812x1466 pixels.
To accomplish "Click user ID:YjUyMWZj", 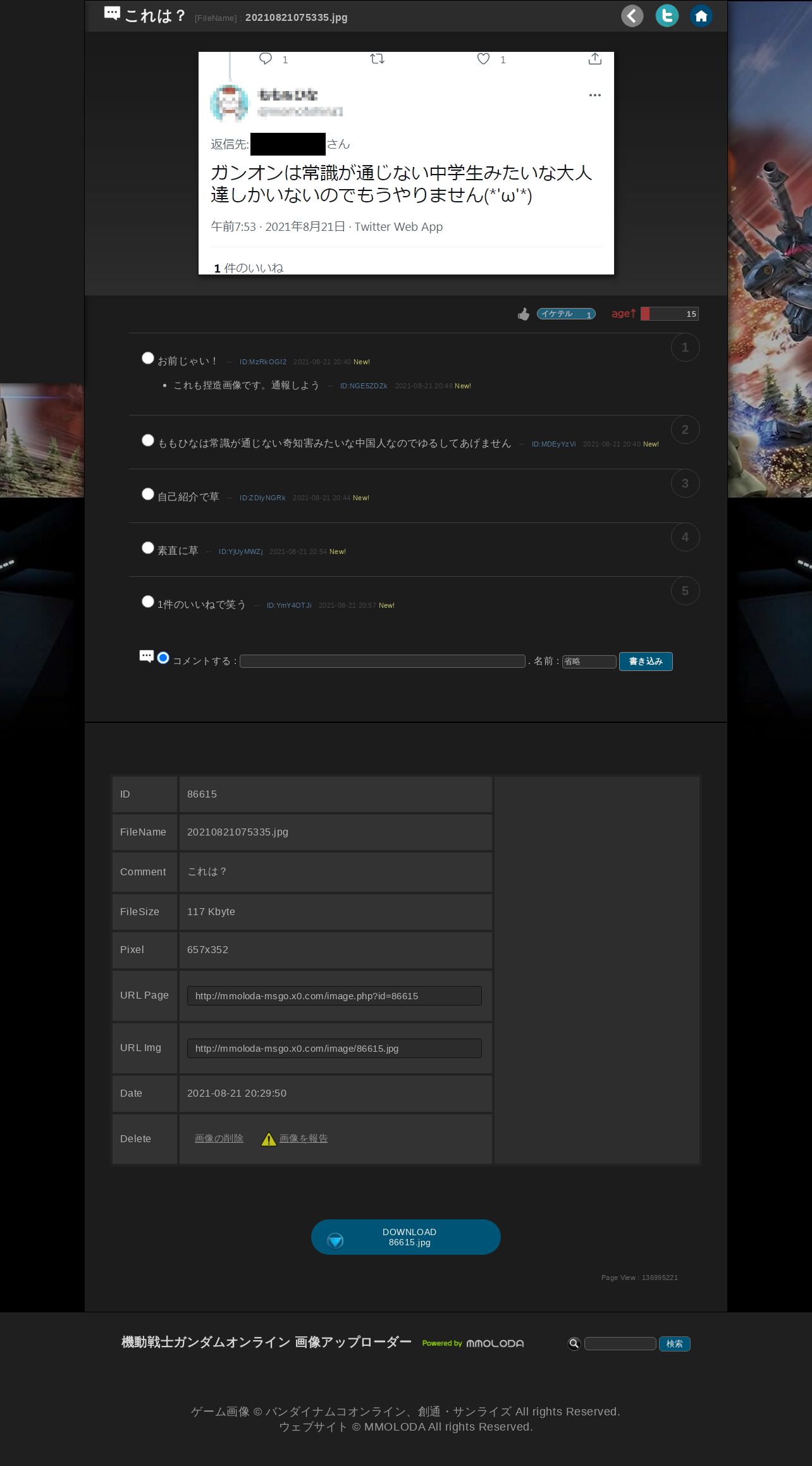I will [x=241, y=551].
